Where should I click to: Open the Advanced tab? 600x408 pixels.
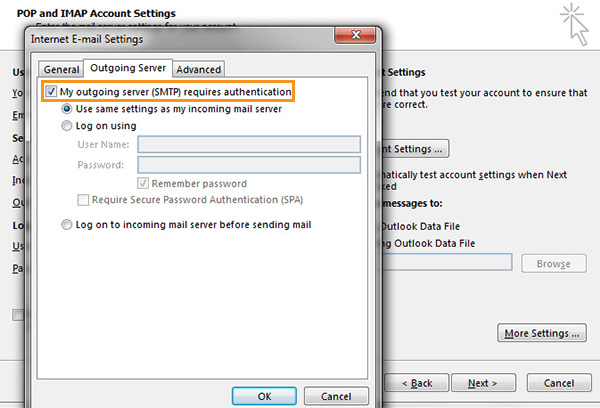click(199, 69)
